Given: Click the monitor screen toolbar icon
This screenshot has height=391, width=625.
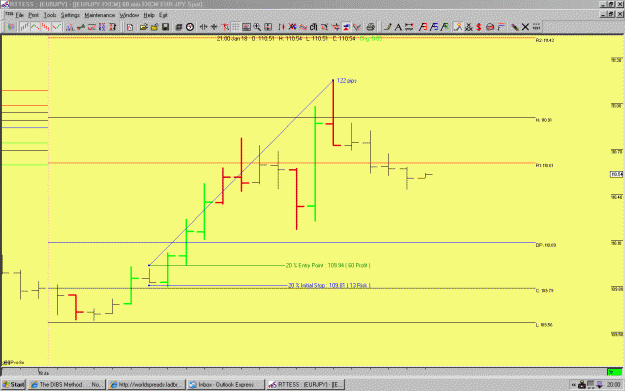Looking at the screenshot, I should 247,27.
